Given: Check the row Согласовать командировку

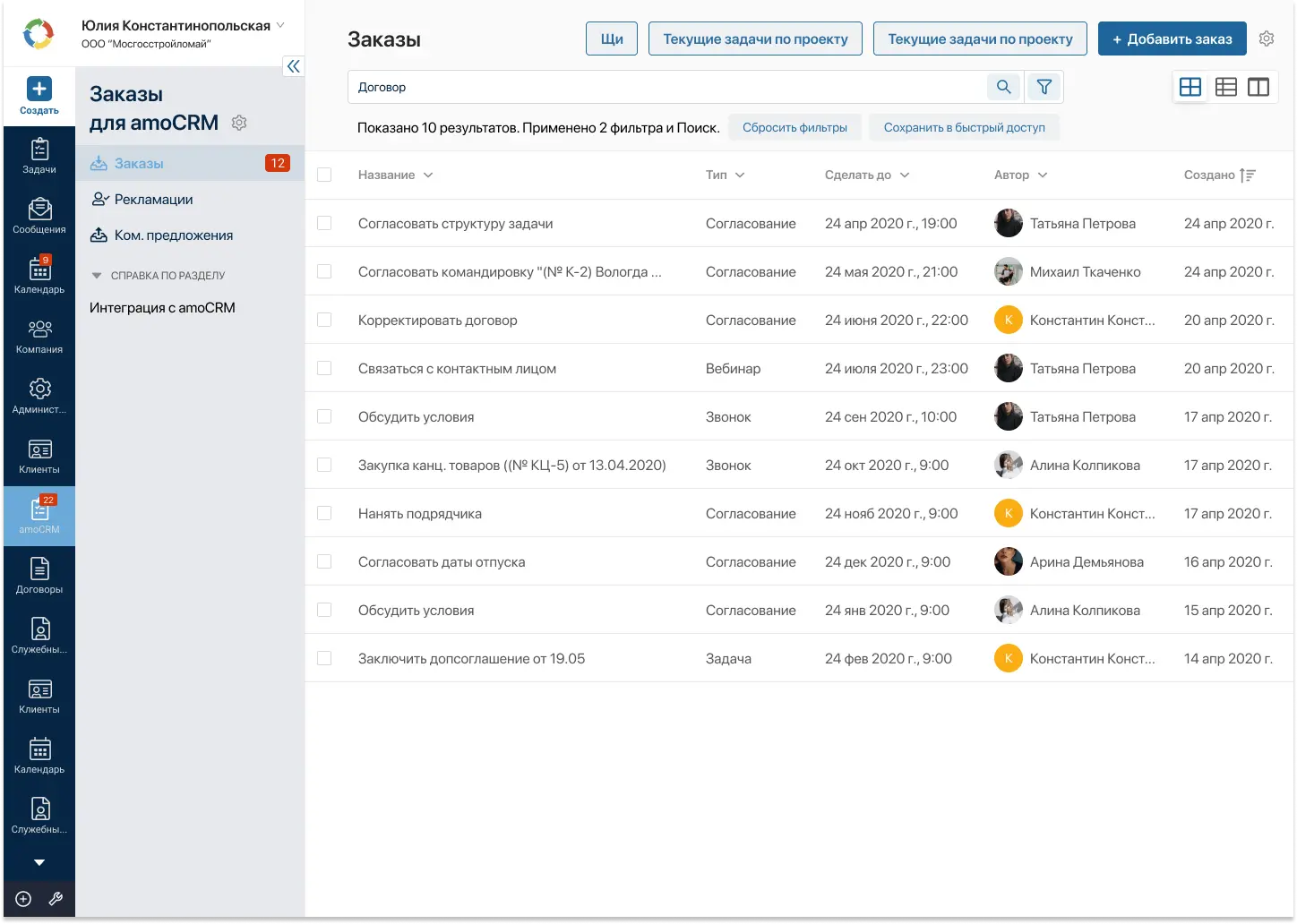Looking at the screenshot, I should point(324,271).
